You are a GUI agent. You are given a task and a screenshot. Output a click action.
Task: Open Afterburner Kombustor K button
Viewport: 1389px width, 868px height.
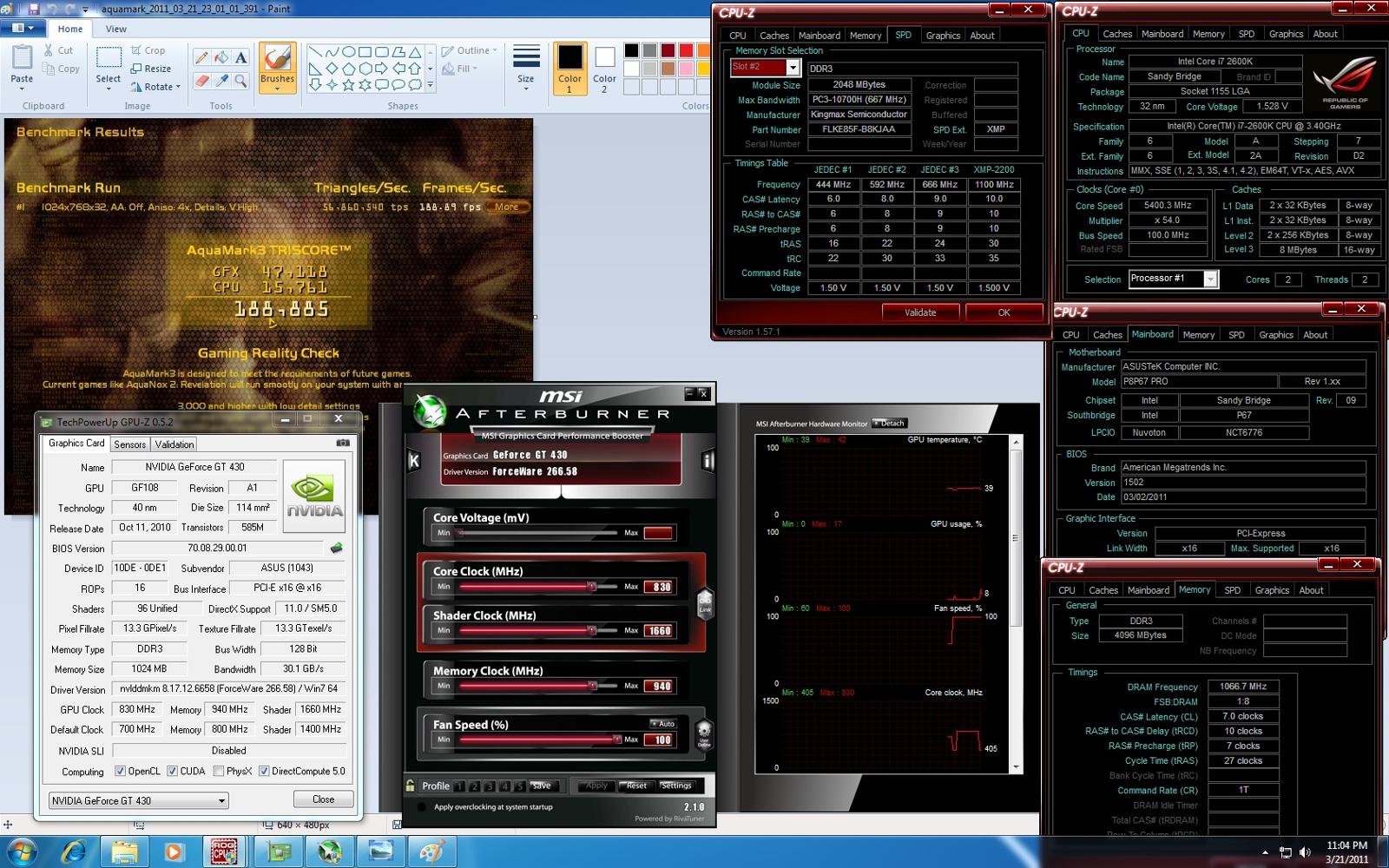[414, 461]
